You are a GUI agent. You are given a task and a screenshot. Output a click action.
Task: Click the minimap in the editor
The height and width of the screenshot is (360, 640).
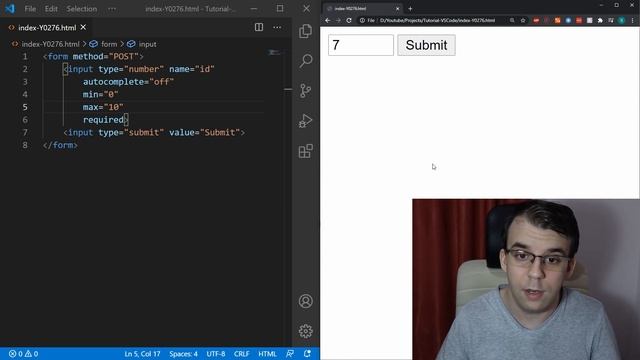click(x=274, y=52)
